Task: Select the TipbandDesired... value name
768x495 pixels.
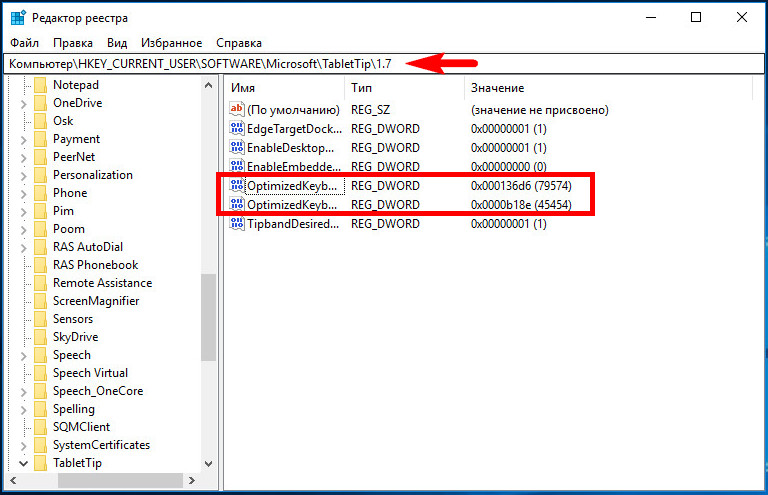Action: pyautogui.click(x=293, y=224)
